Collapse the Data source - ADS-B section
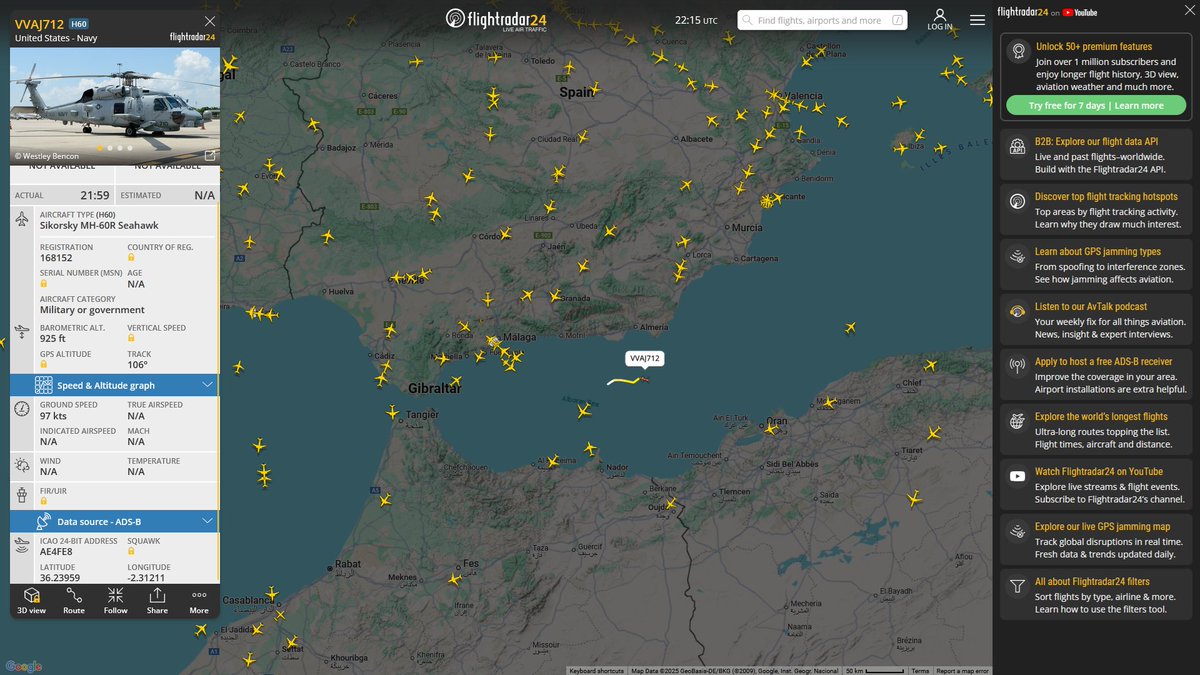 tap(208, 521)
